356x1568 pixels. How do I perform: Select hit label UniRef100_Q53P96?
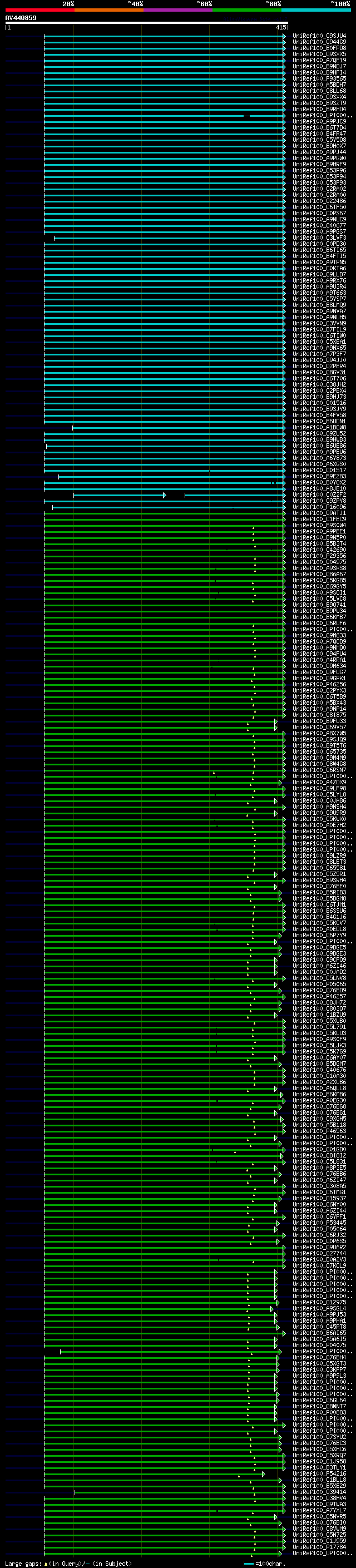319,170
